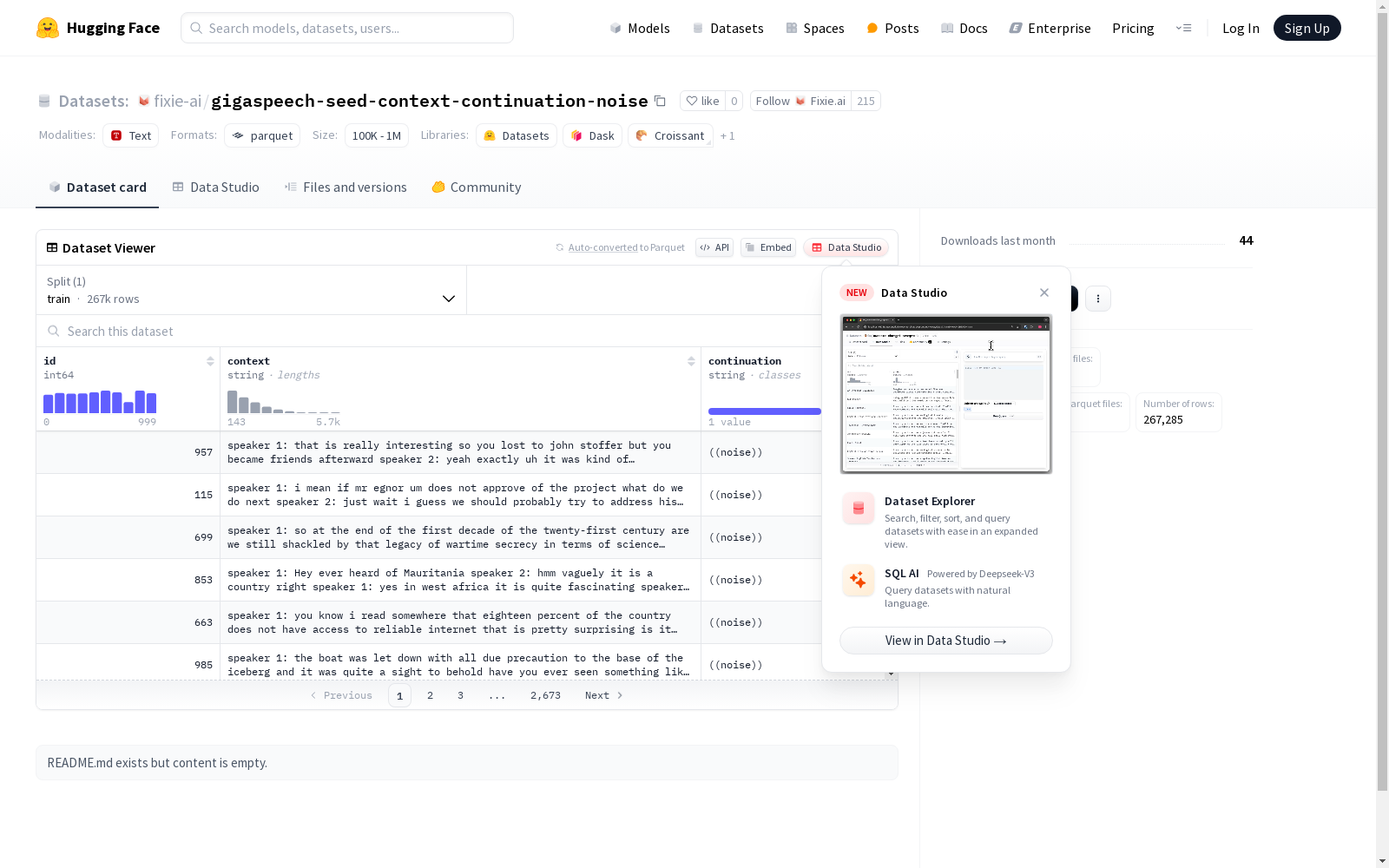This screenshot has height=868, width=1389.
Task: Open SQL AI in the popup
Action: tap(946, 588)
